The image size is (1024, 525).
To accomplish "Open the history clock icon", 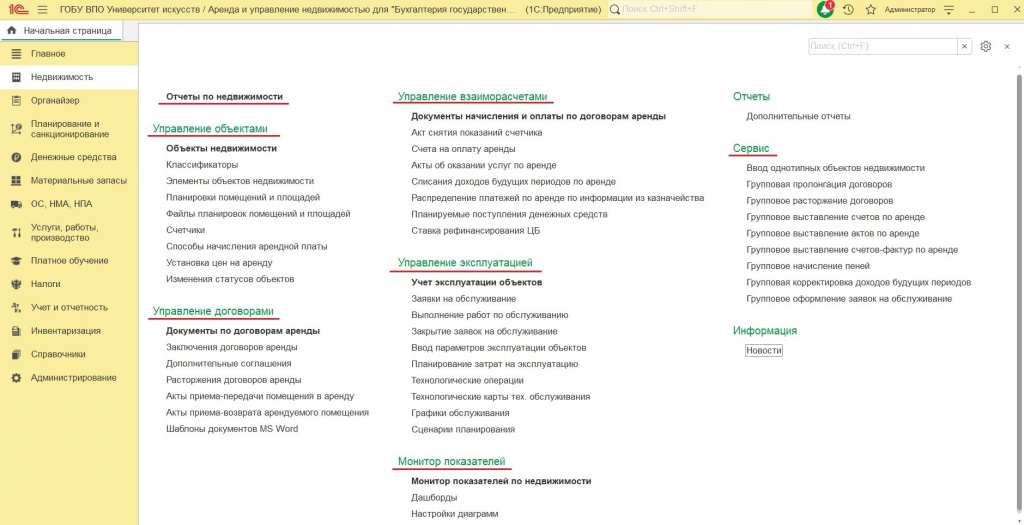I will (x=848, y=9).
